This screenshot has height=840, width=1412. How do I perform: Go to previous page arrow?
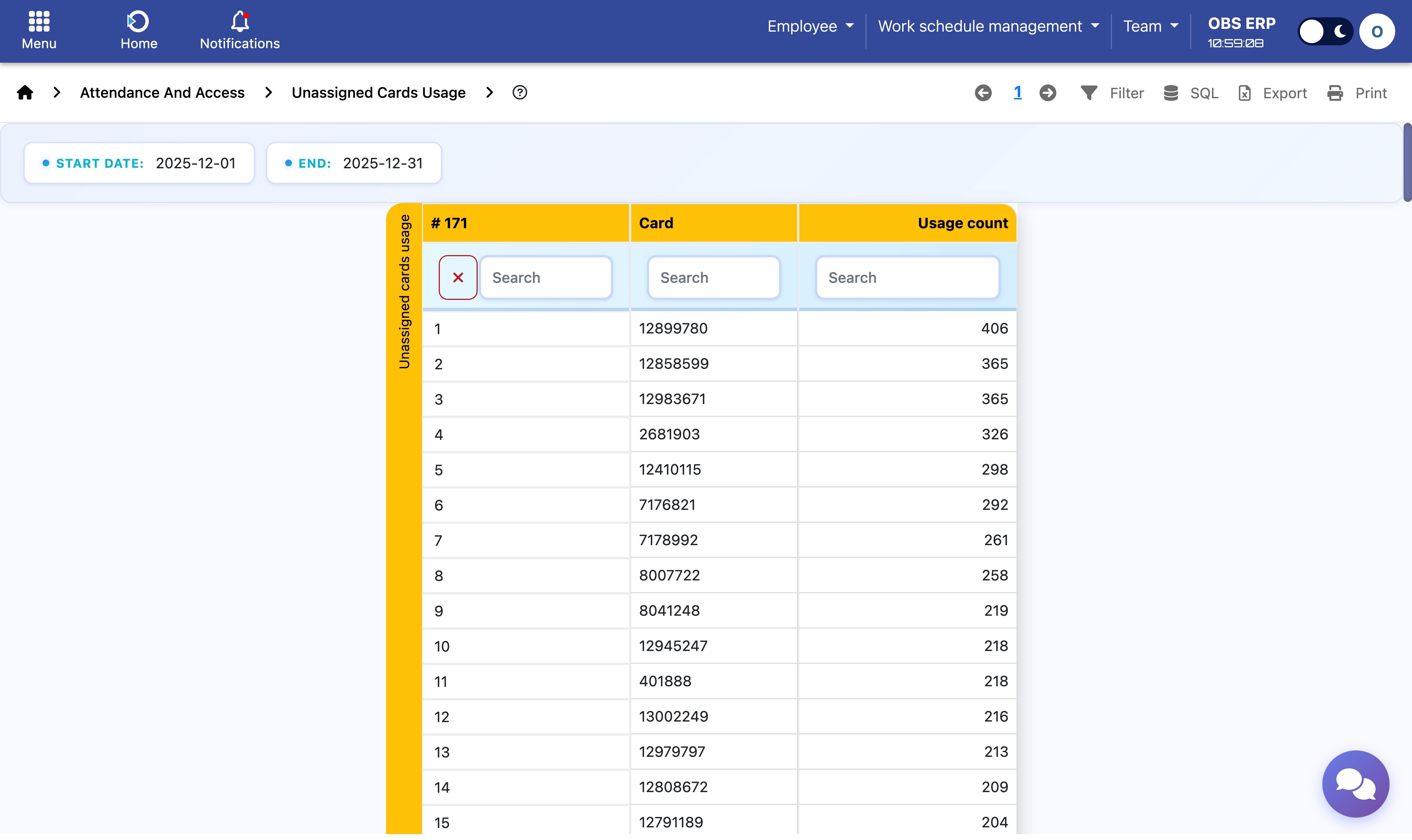click(x=983, y=93)
